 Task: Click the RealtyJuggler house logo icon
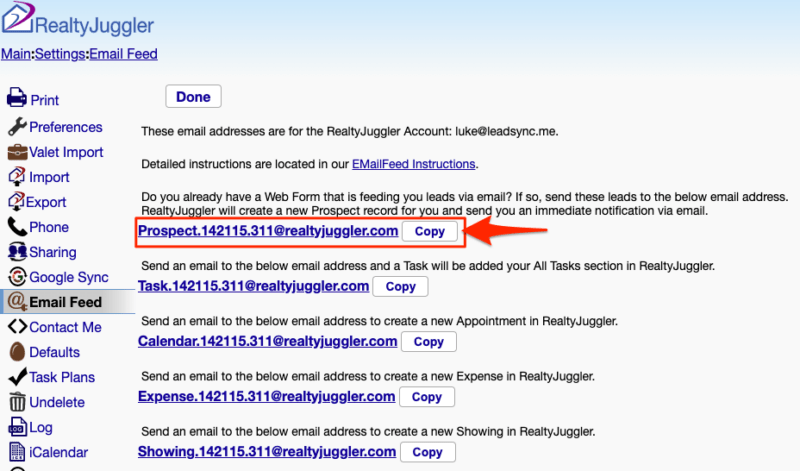coord(18,18)
